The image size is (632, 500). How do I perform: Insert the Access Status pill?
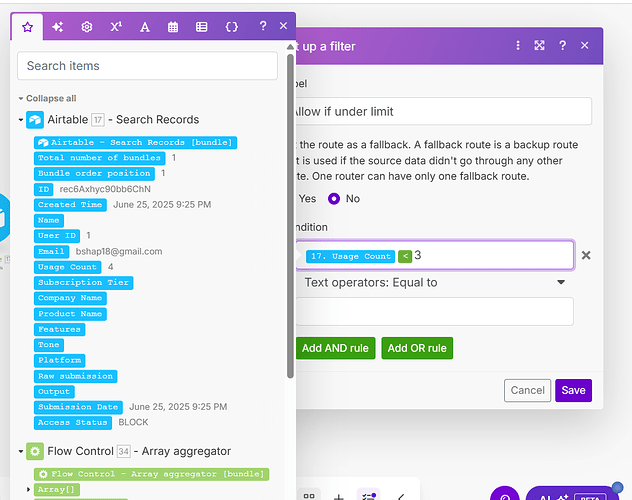click(73, 423)
